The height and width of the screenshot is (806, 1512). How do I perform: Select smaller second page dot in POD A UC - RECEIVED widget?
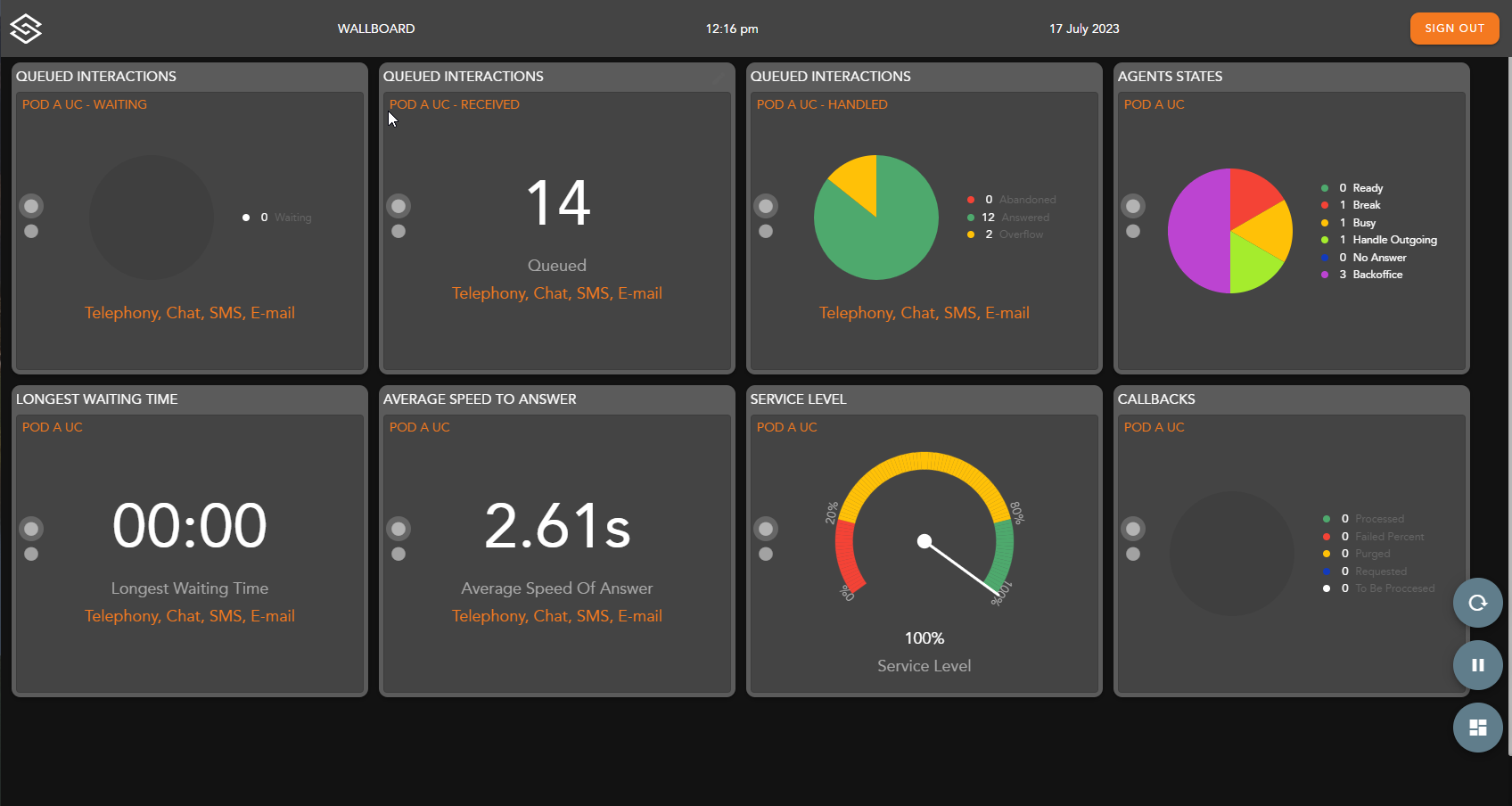point(399,231)
